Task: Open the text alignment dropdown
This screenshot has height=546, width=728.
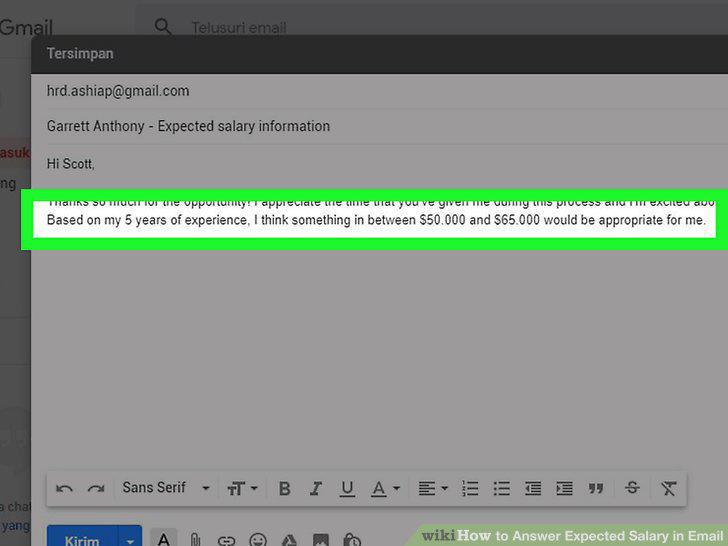Action: [x=433, y=488]
